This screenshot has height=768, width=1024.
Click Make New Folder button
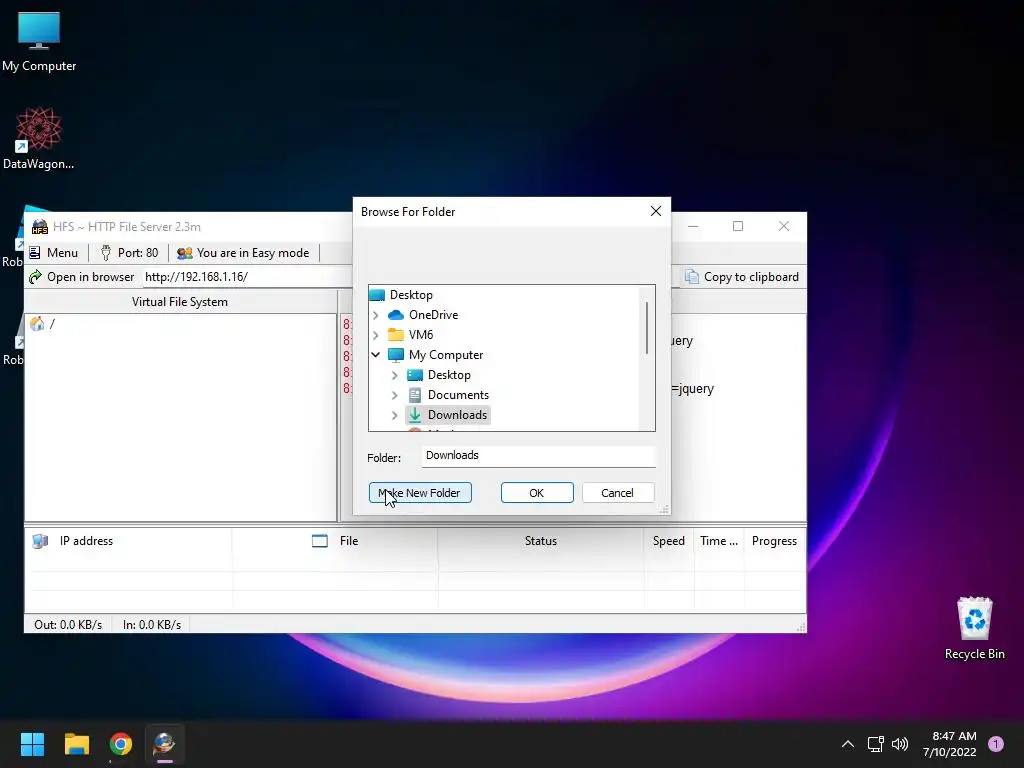(x=420, y=493)
